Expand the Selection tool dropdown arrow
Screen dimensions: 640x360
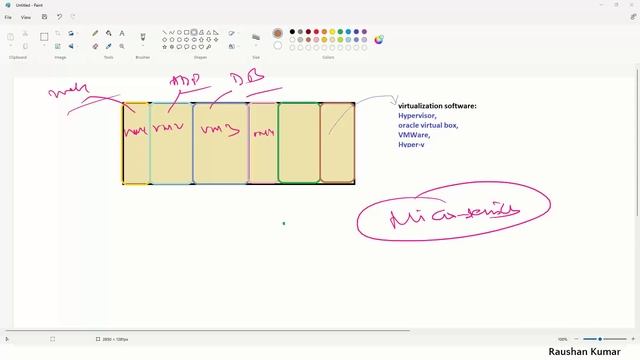point(44,45)
